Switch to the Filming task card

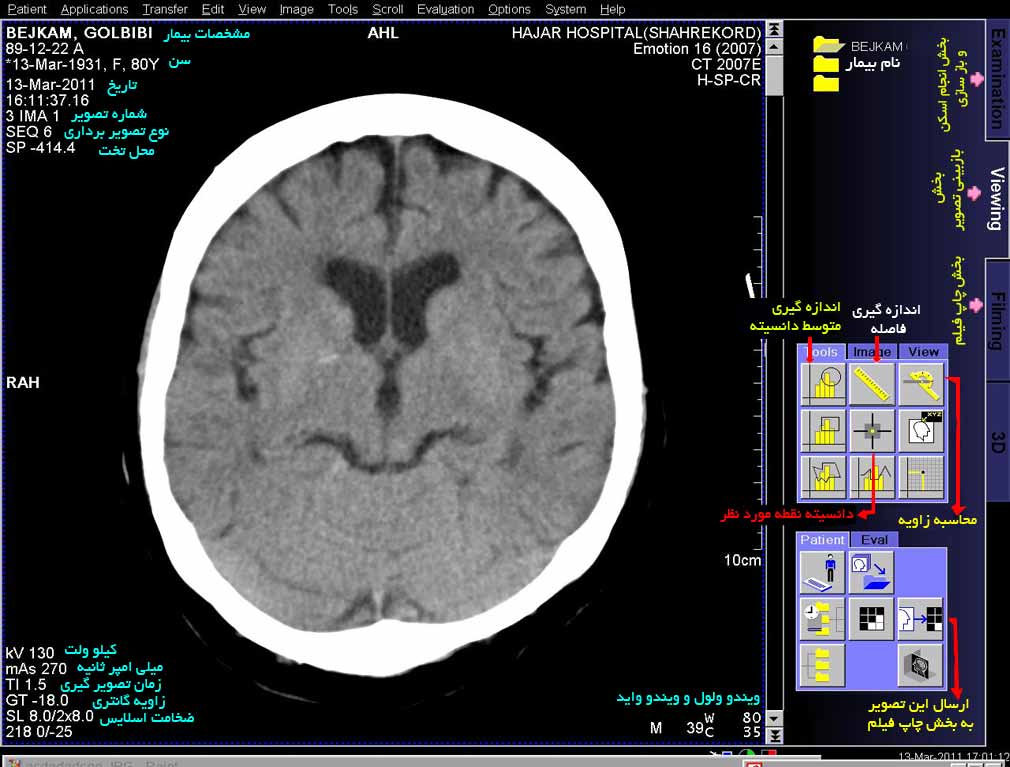tap(996, 320)
